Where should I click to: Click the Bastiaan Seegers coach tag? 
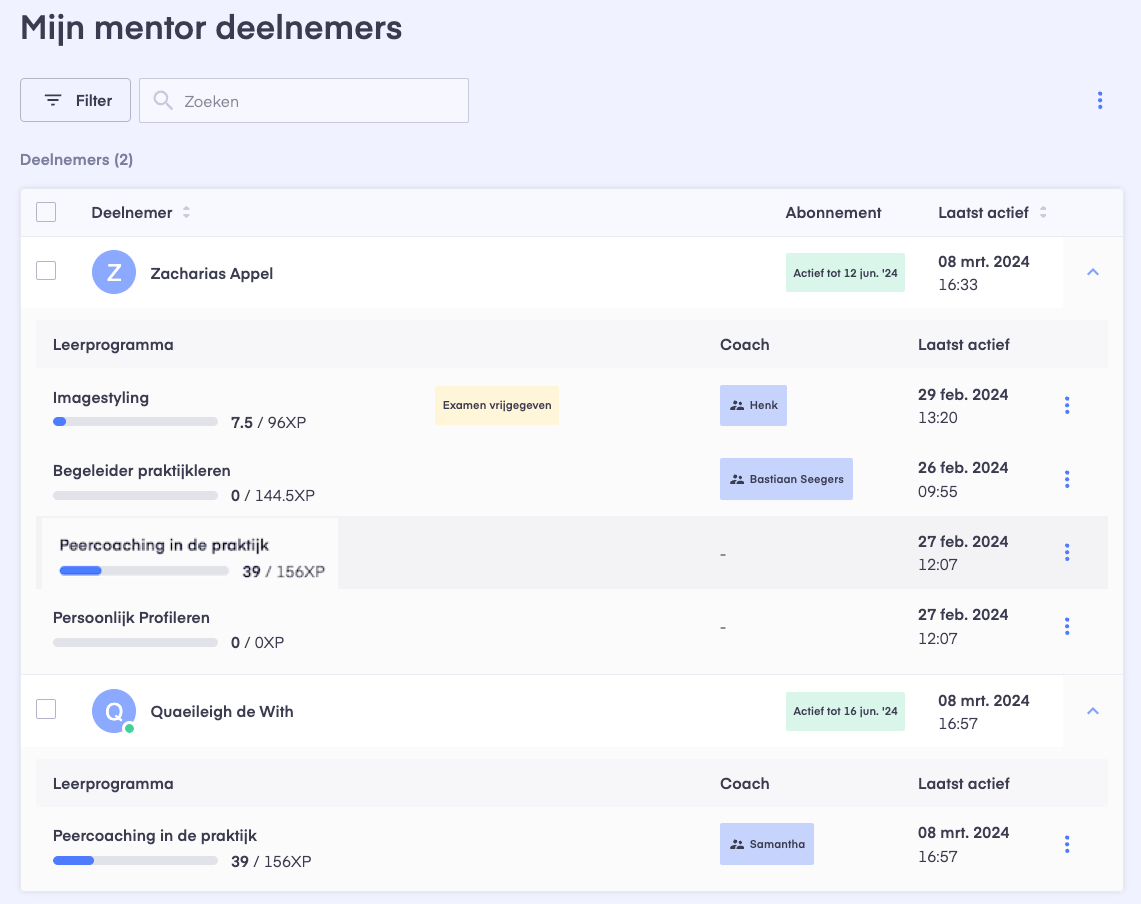786,479
